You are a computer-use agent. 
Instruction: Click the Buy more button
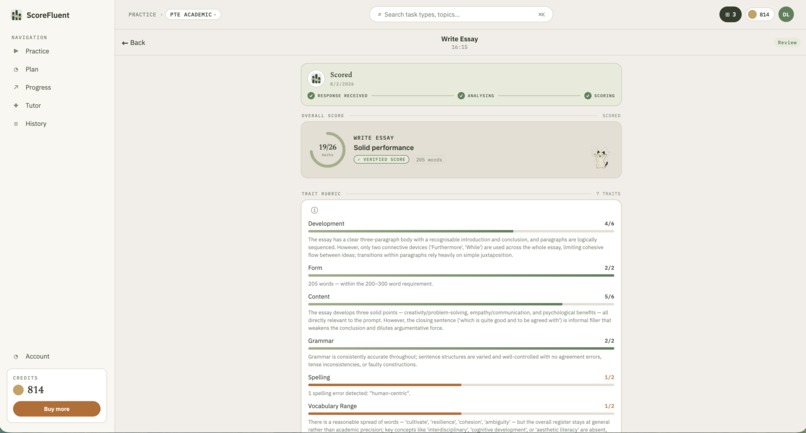pyautogui.click(x=57, y=409)
